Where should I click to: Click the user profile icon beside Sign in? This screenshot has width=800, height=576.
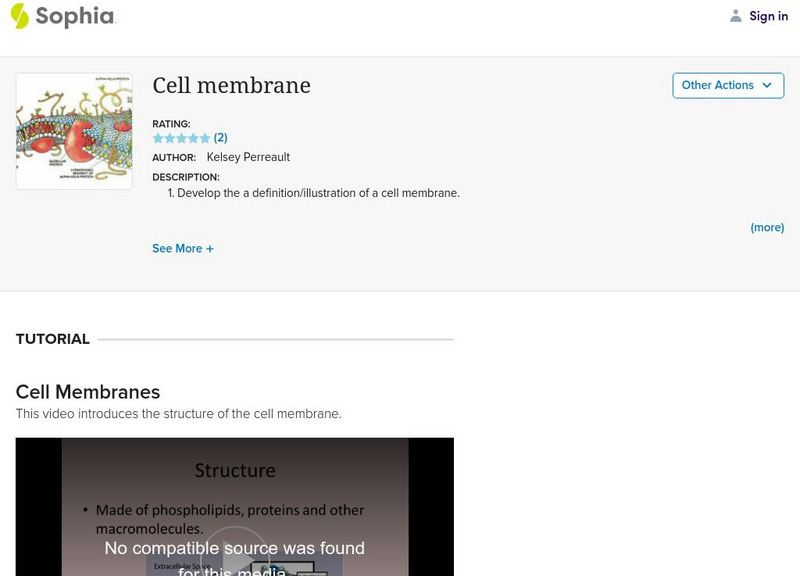(x=734, y=16)
